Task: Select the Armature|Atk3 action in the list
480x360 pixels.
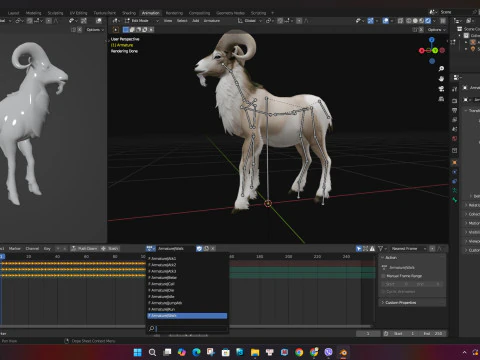Action: [187, 271]
